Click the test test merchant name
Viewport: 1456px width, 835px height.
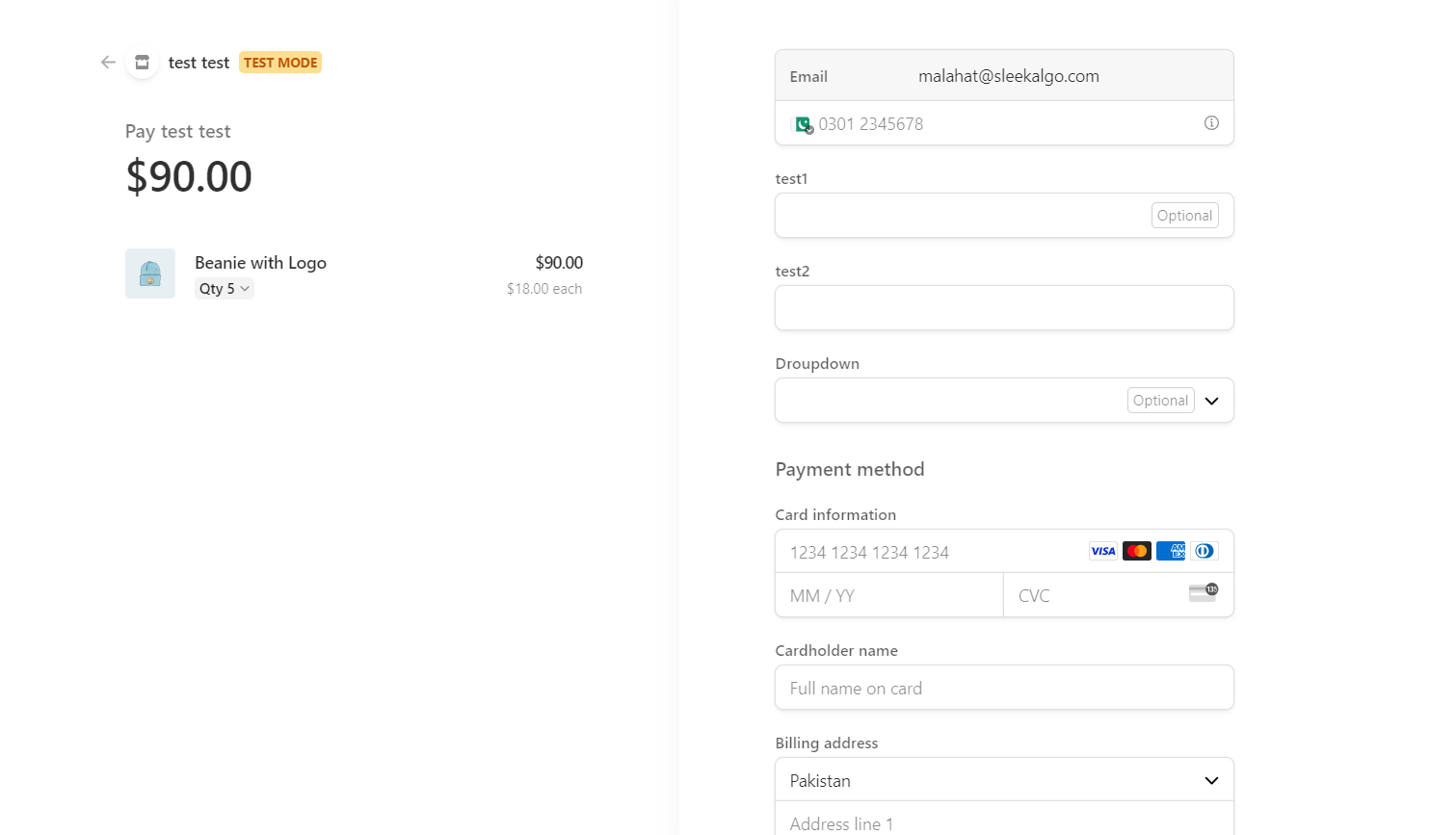[x=199, y=63]
